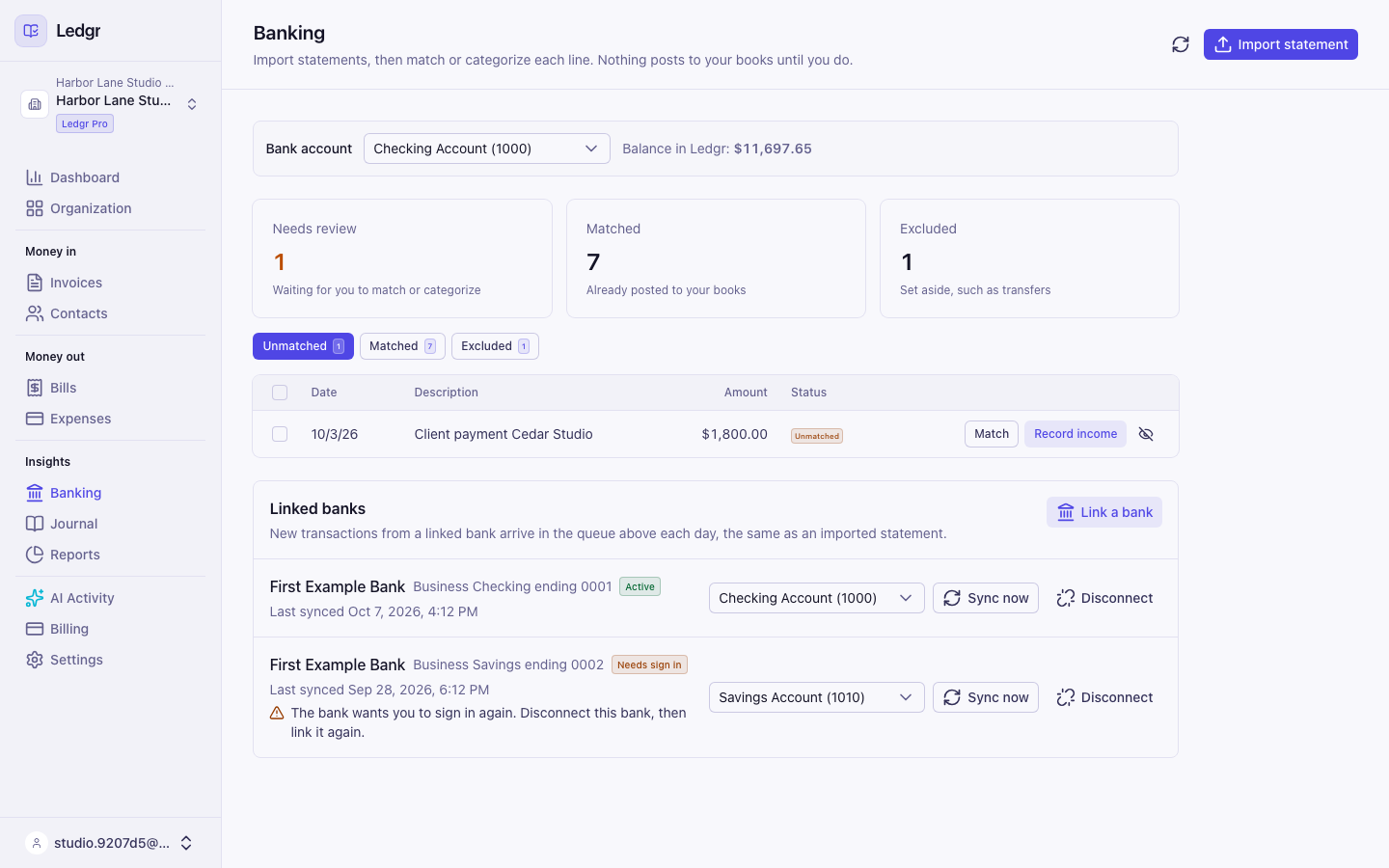Image resolution: width=1389 pixels, height=868 pixels.
Task: Sync the Business Checking ending 0001 account now
Action: (986, 598)
